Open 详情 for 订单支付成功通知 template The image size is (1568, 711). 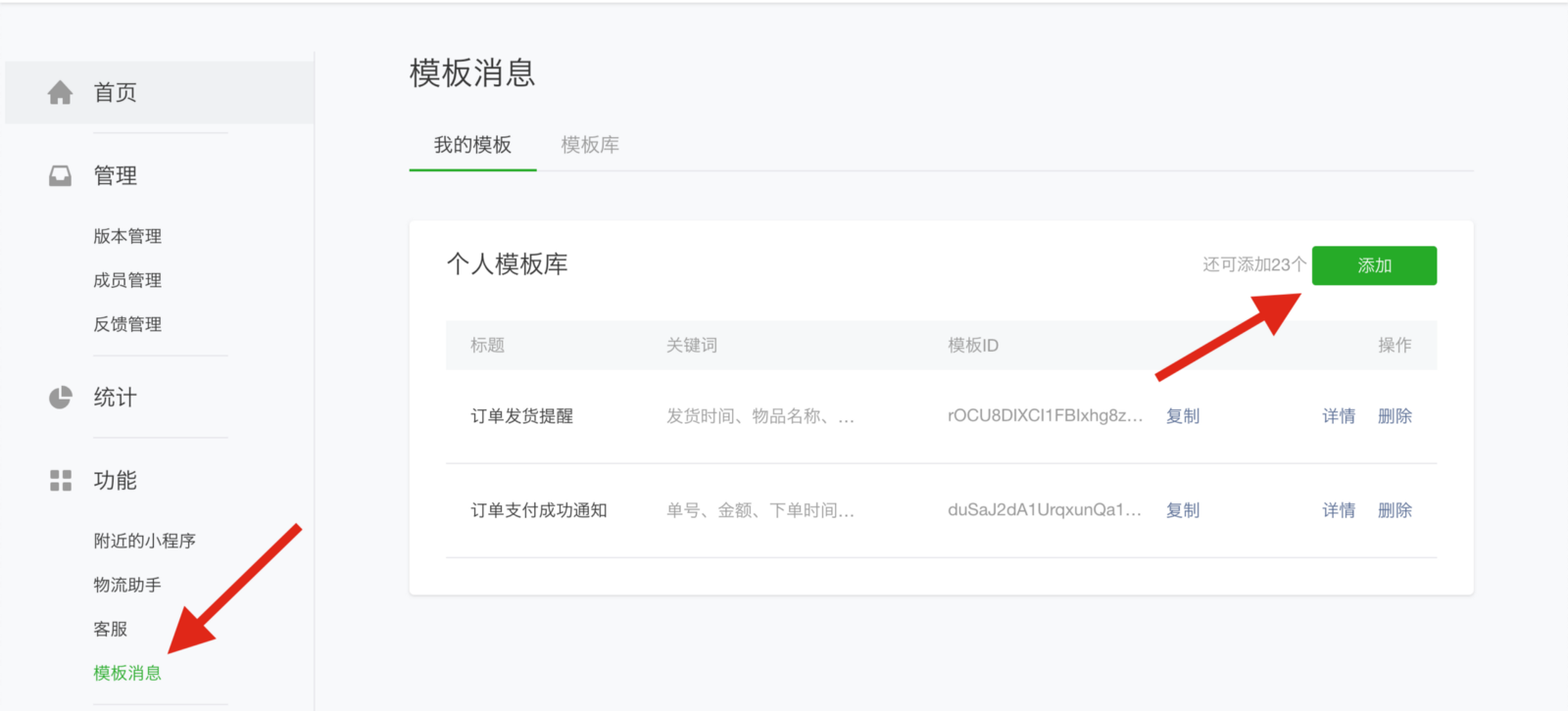[1338, 510]
